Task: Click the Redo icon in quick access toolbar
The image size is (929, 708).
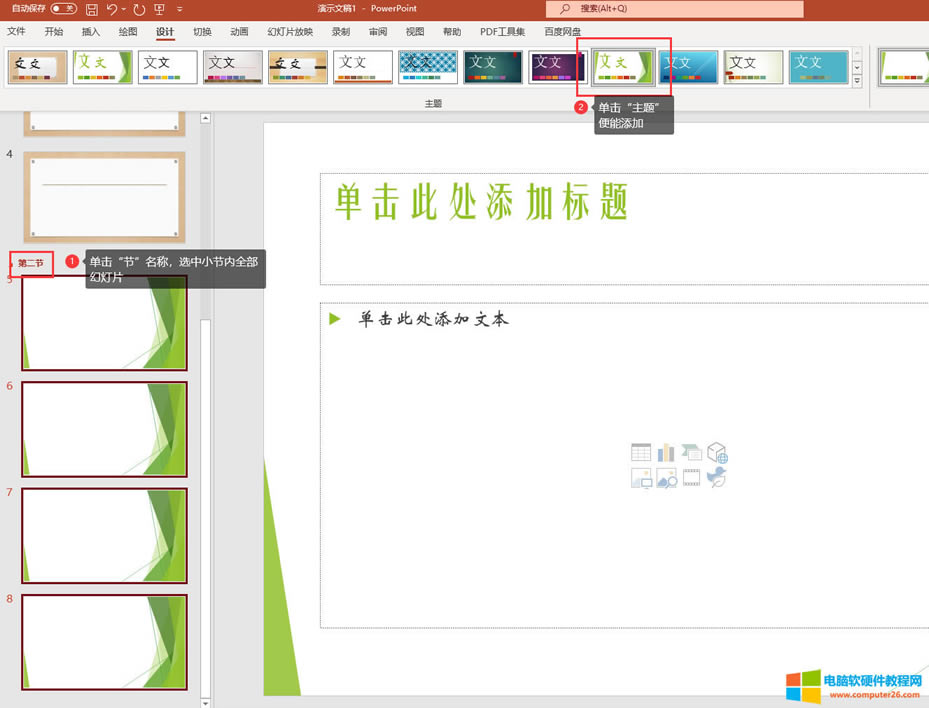Action: (138, 9)
